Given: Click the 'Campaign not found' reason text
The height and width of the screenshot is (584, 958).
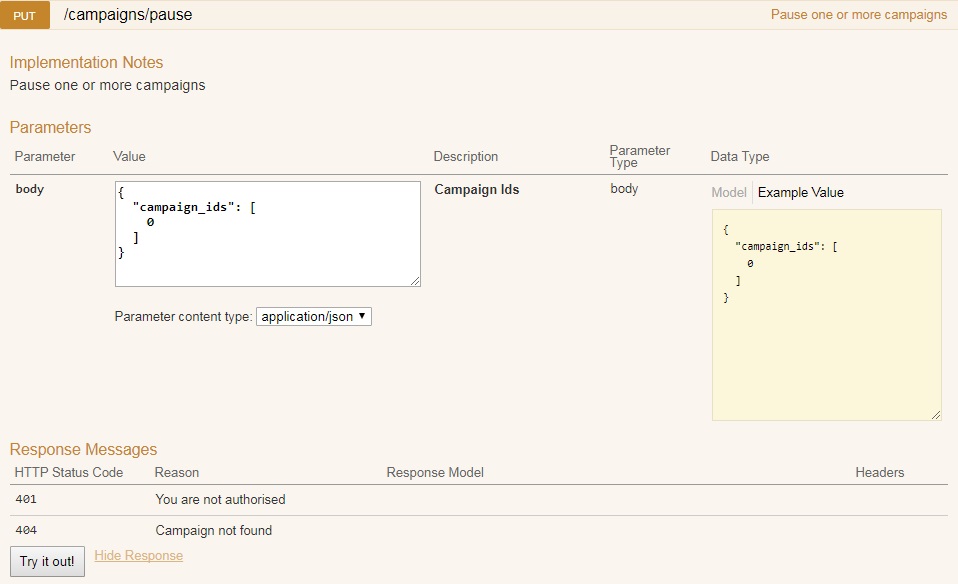Looking at the screenshot, I should pos(213,530).
